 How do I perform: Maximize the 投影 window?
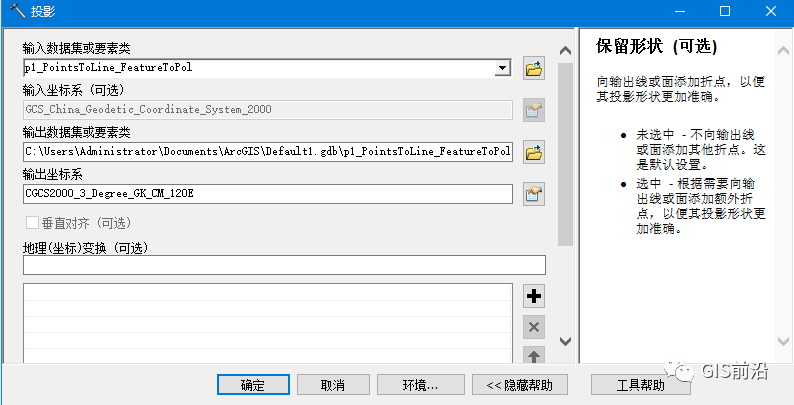[725, 11]
